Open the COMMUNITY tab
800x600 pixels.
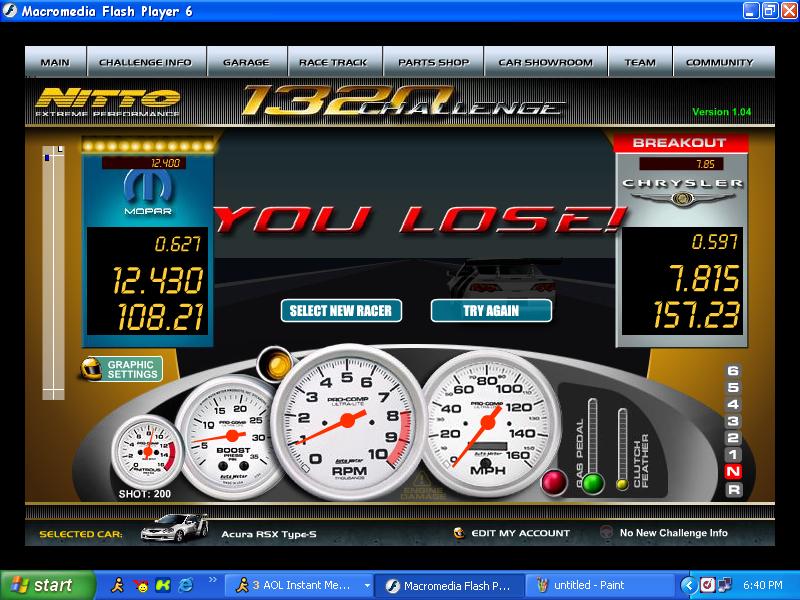click(724, 62)
